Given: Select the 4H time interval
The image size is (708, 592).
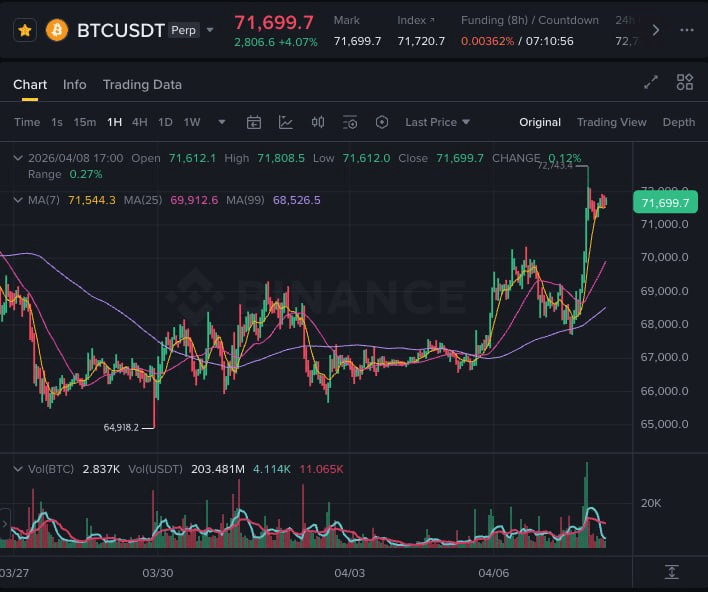Looking at the screenshot, I should (140, 122).
